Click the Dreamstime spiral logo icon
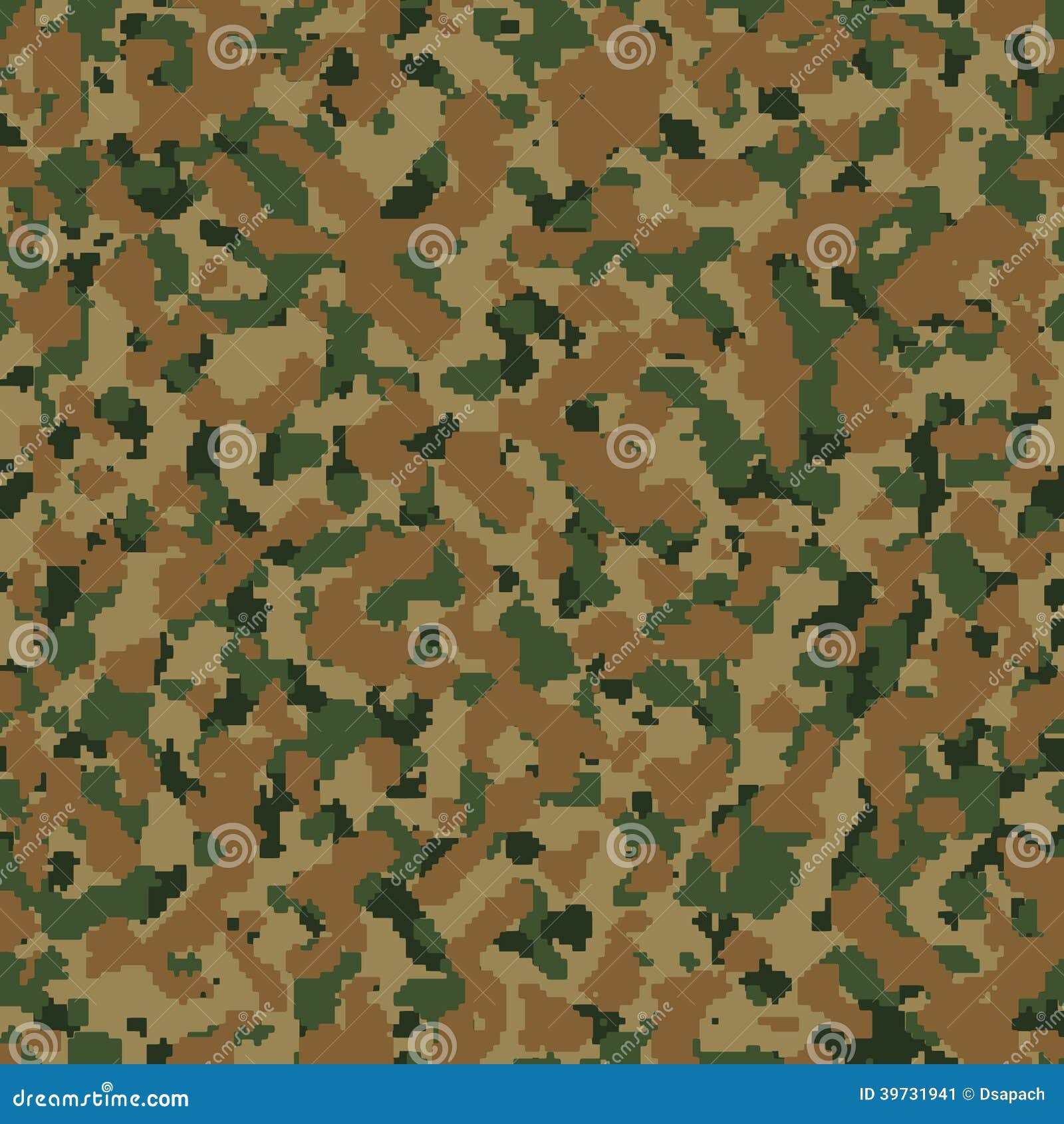Image resolution: width=1064 pixels, height=1124 pixels. click(107, 1087)
